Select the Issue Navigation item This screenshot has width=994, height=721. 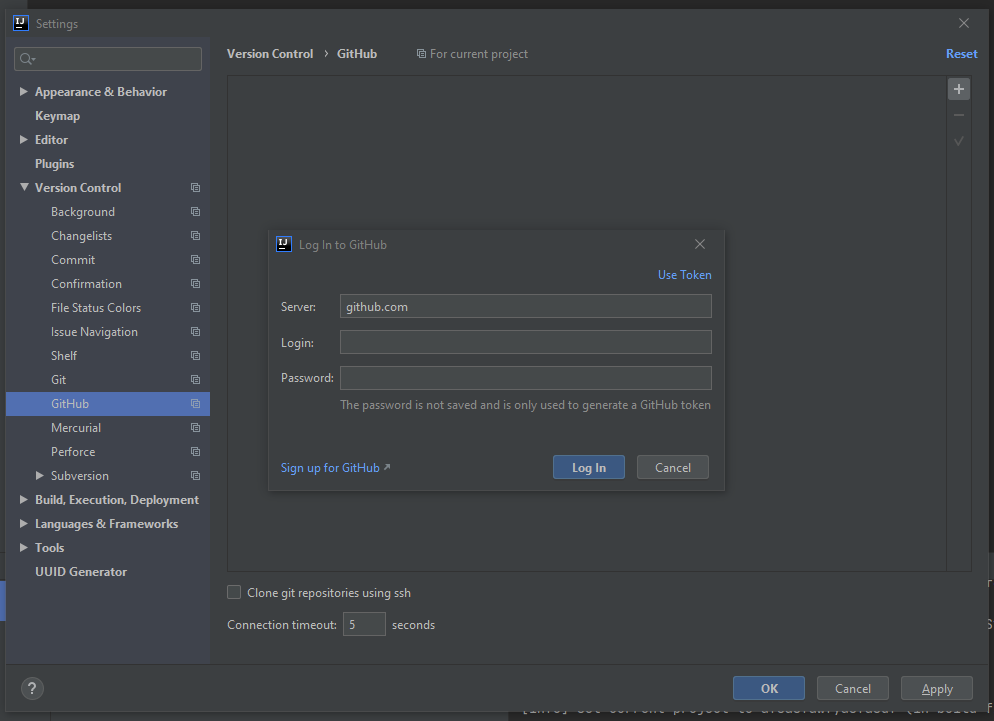pos(94,332)
